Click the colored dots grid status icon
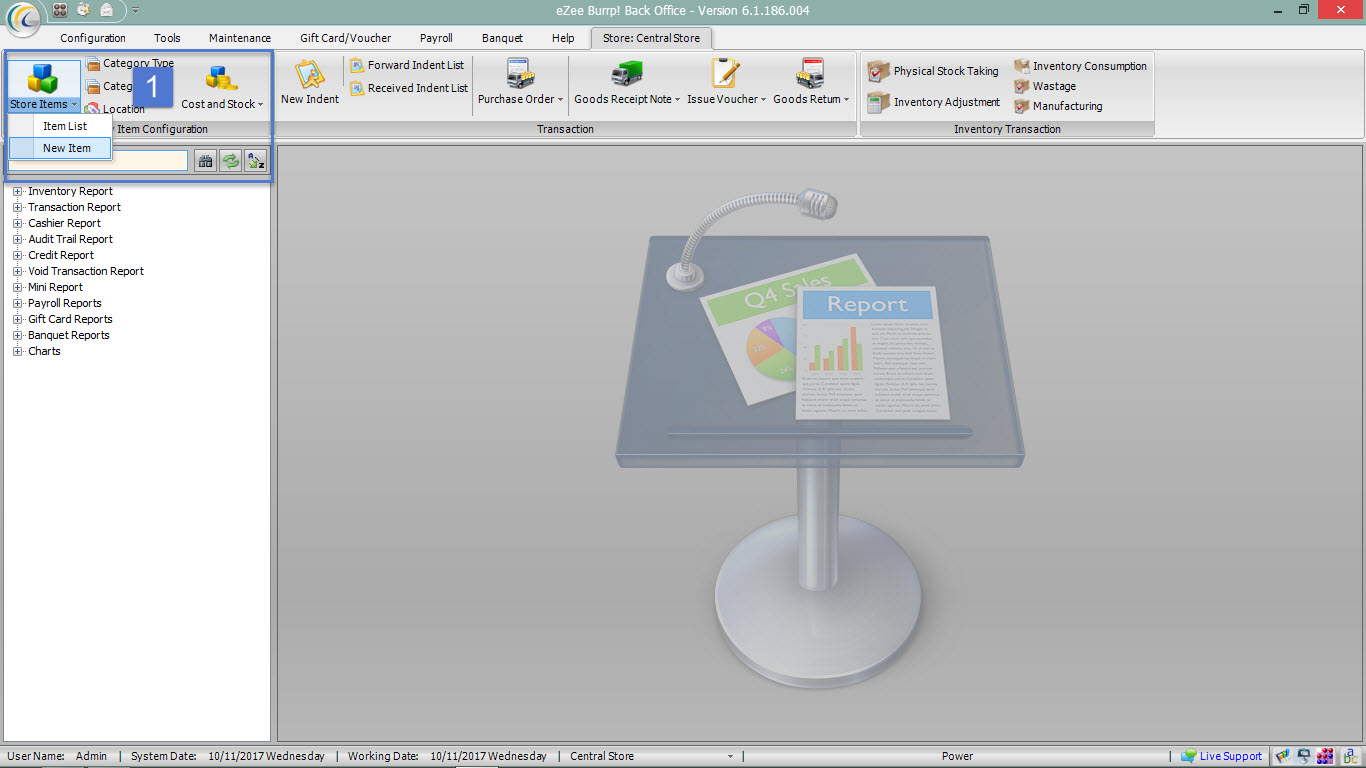 point(1326,756)
